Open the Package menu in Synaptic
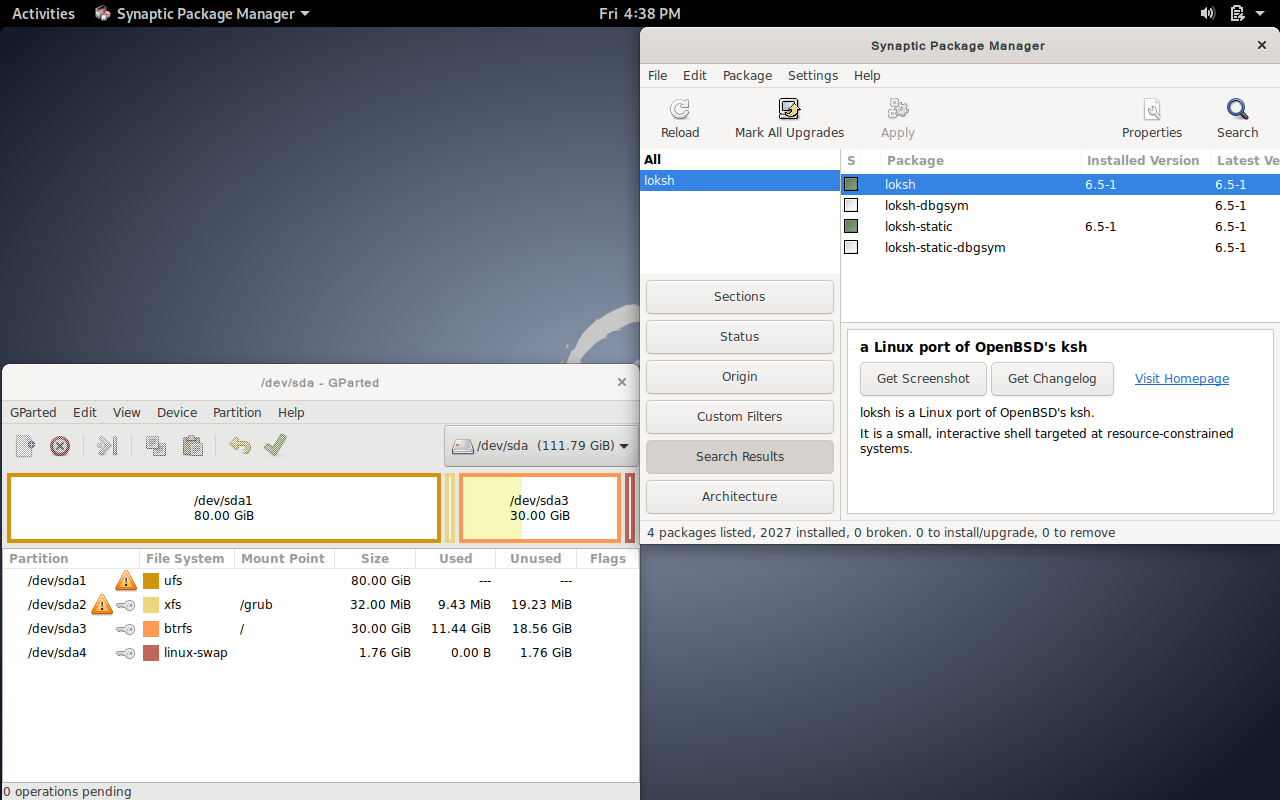Viewport: 1280px width, 800px height. pyautogui.click(x=747, y=75)
